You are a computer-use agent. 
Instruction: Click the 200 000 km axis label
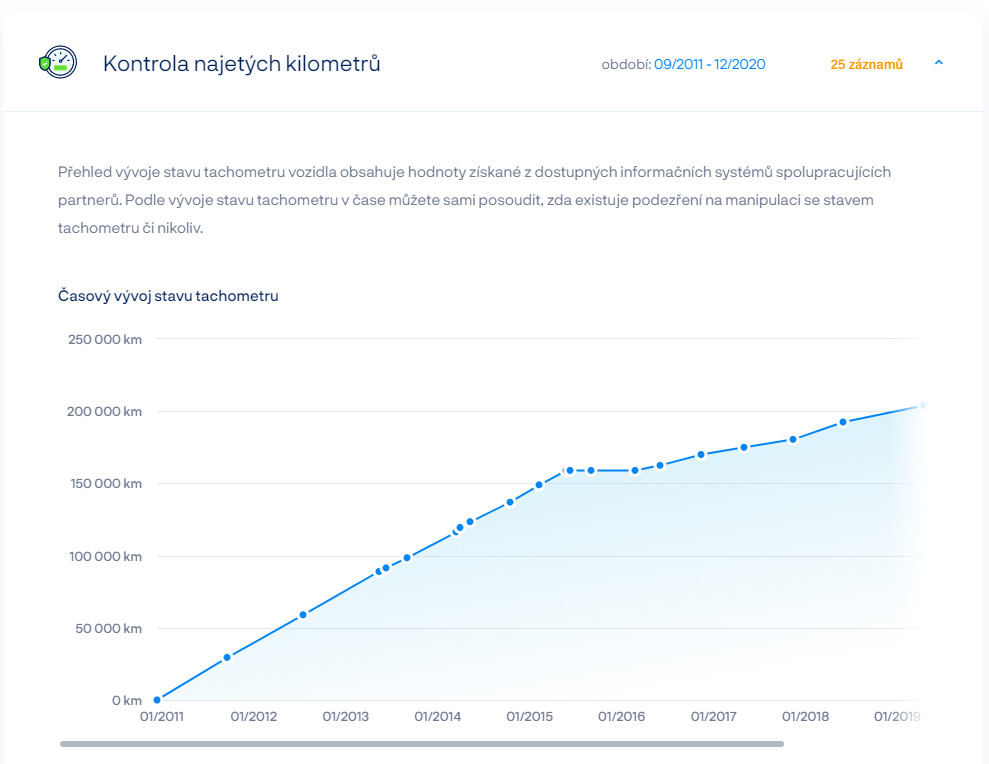coord(104,411)
